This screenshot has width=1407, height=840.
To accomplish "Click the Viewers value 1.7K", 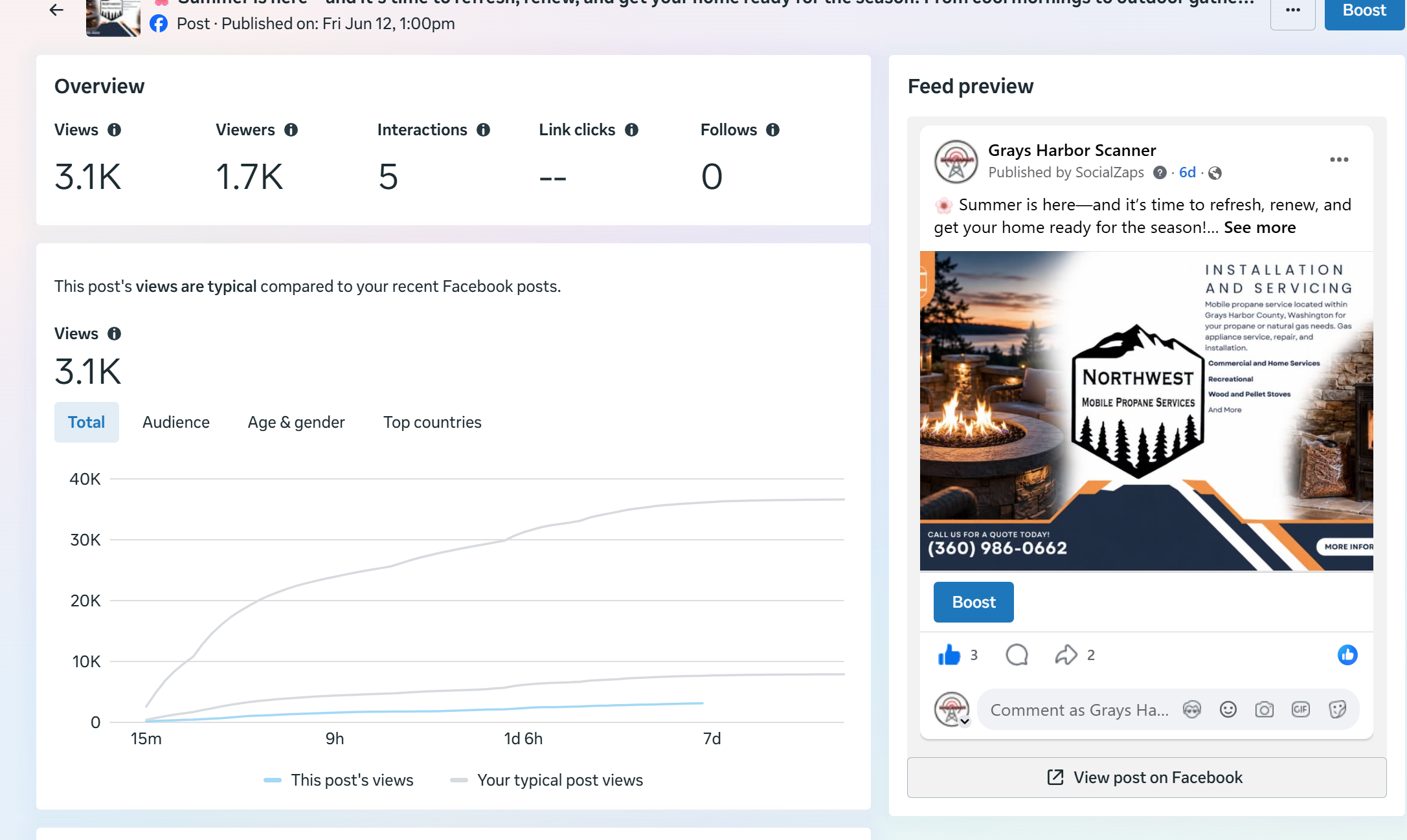I will [249, 177].
